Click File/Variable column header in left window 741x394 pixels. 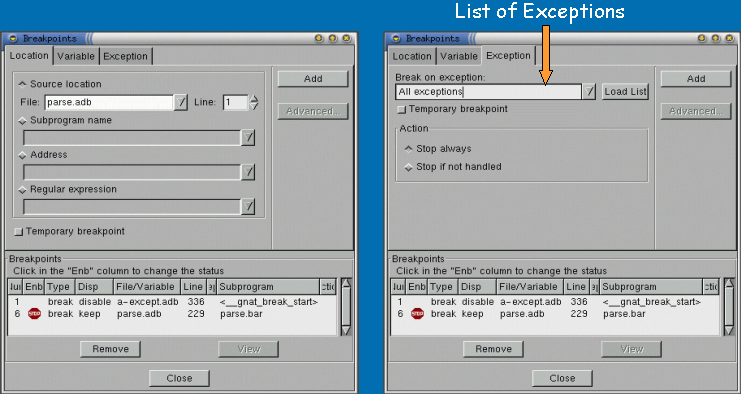pos(147,287)
